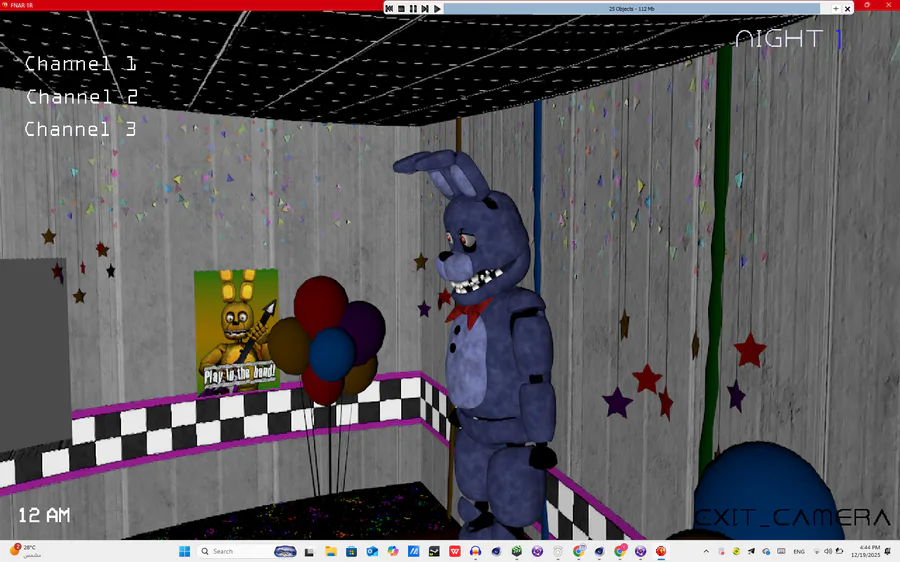Open the notification bell in the taskbar
Image resolution: width=900 pixels, height=562 pixels.
(889, 552)
